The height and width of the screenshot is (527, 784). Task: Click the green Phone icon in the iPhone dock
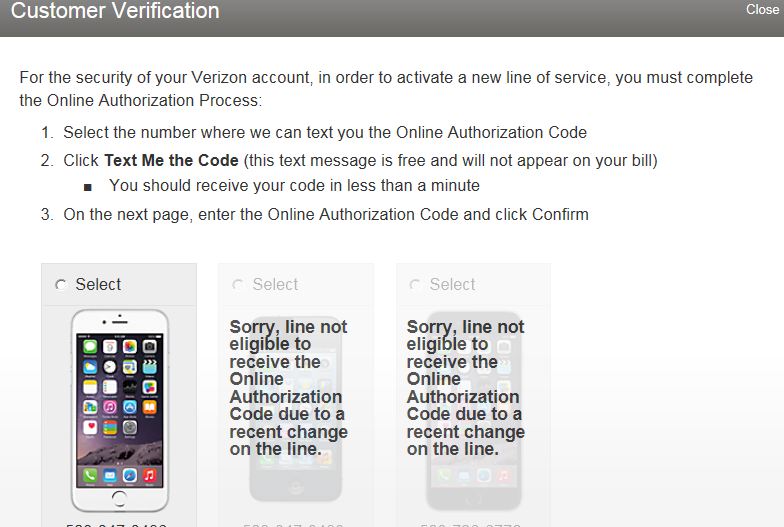[x=90, y=475]
